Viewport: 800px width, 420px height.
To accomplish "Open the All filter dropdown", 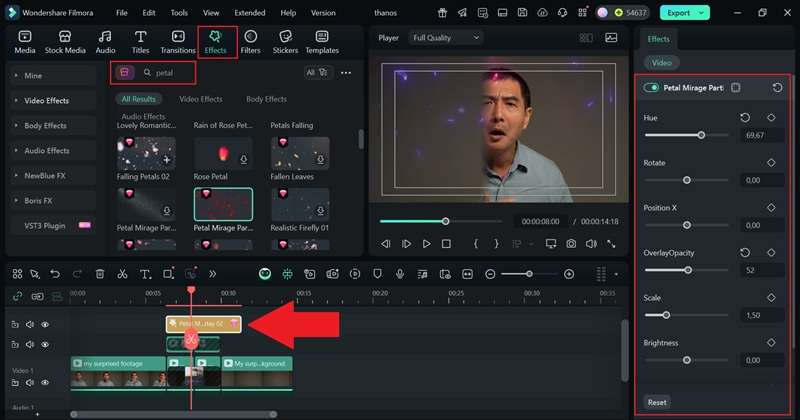I will tap(317, 72).
